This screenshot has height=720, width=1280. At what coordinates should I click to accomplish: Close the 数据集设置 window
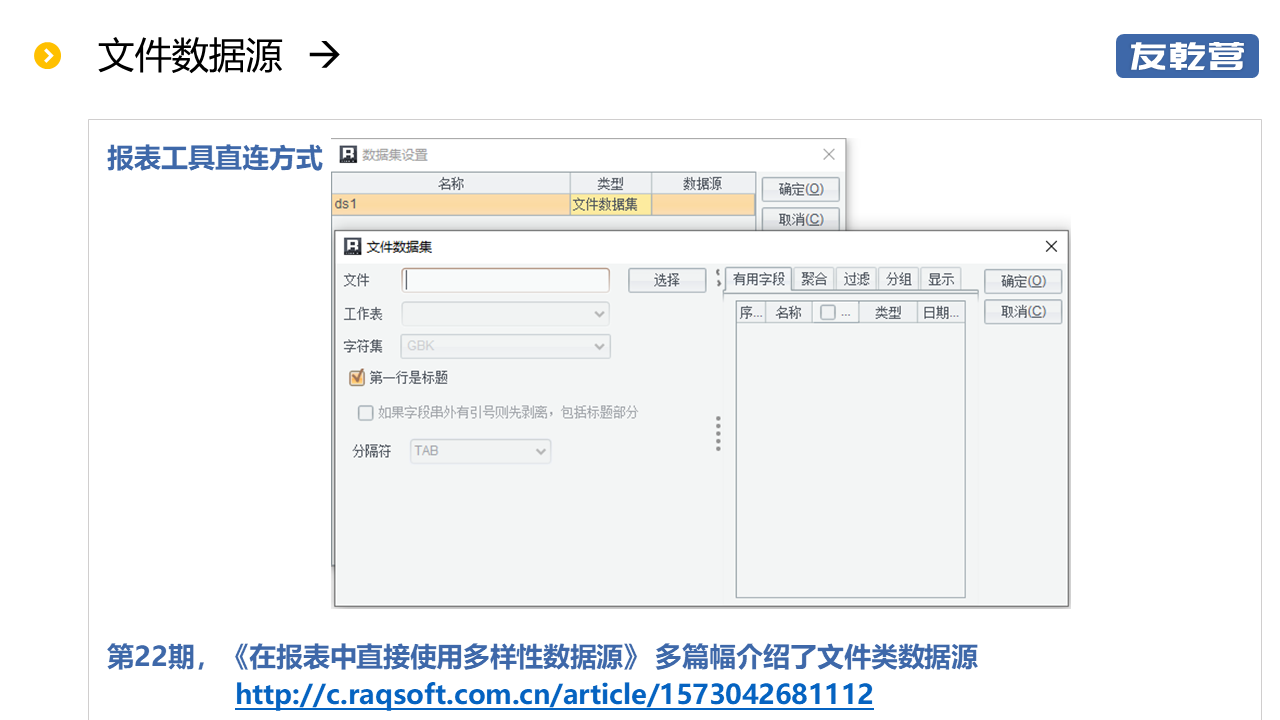point(829,154)
